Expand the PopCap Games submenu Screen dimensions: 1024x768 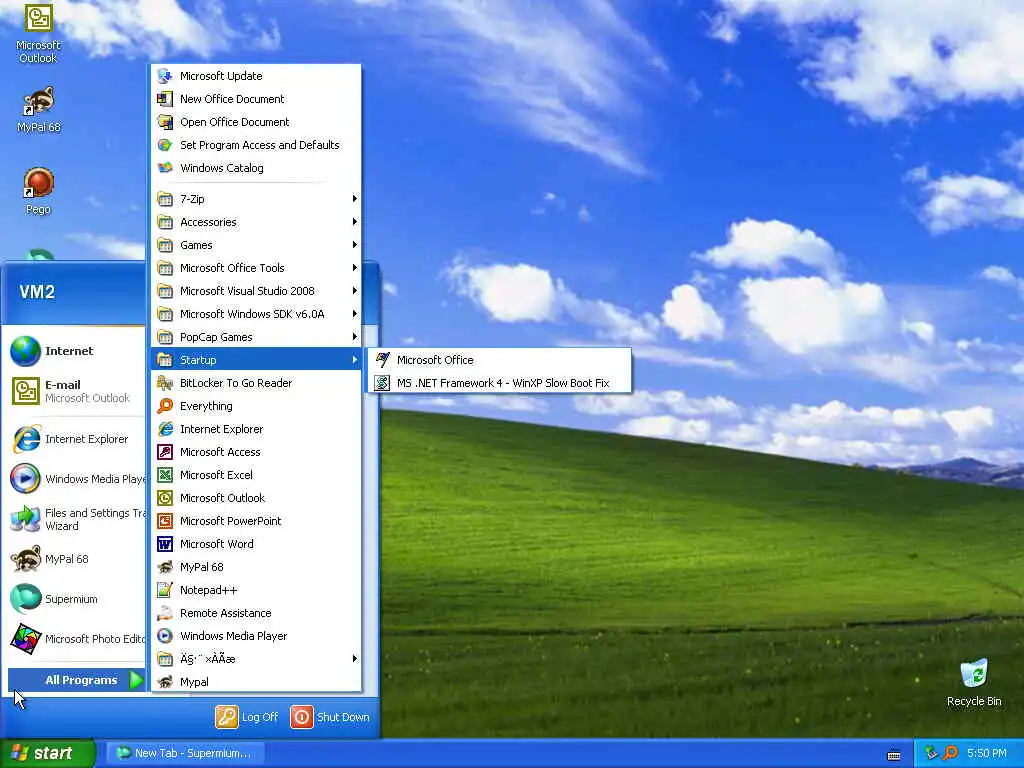256,337
